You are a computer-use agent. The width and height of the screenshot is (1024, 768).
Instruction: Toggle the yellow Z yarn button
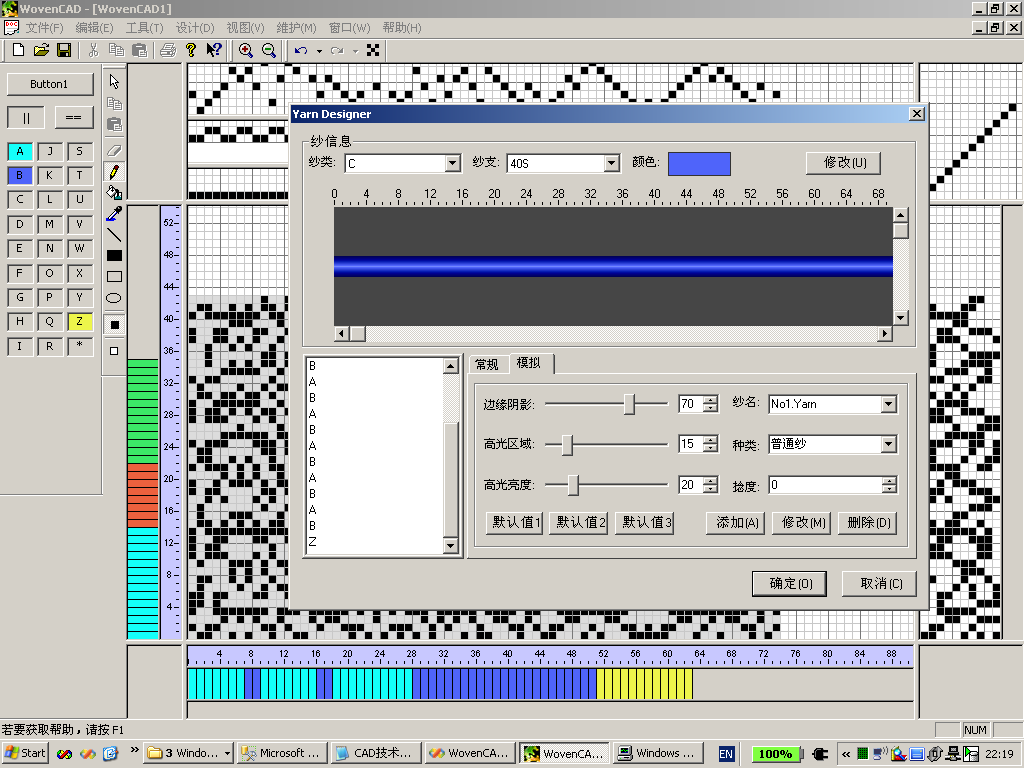(x=79, y=322)
